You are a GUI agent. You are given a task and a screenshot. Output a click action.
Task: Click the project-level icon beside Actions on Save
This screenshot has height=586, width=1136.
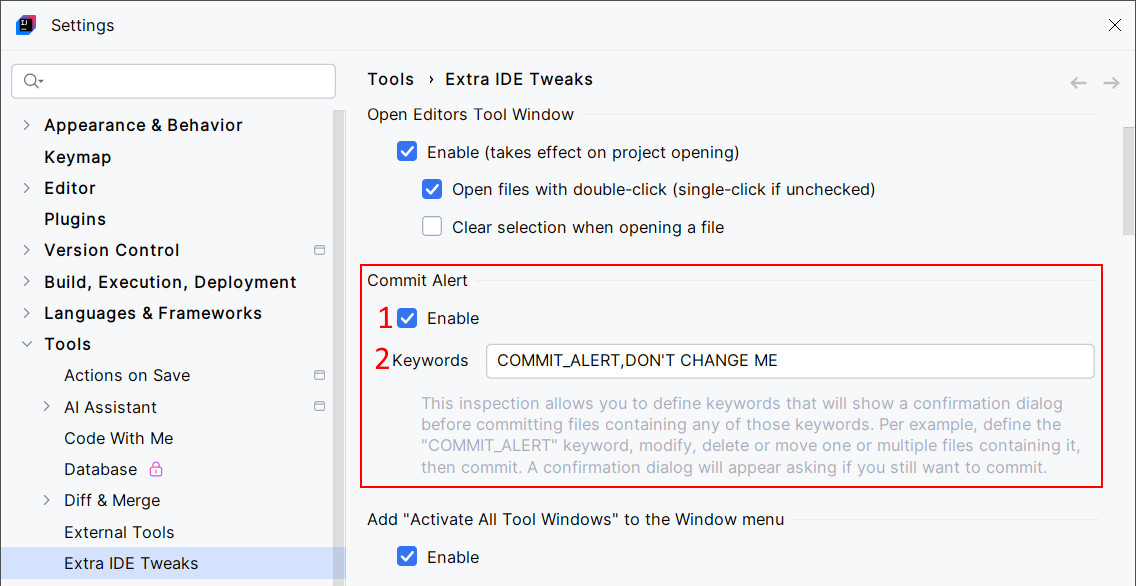pyautogui.click(x=319, y=375)
